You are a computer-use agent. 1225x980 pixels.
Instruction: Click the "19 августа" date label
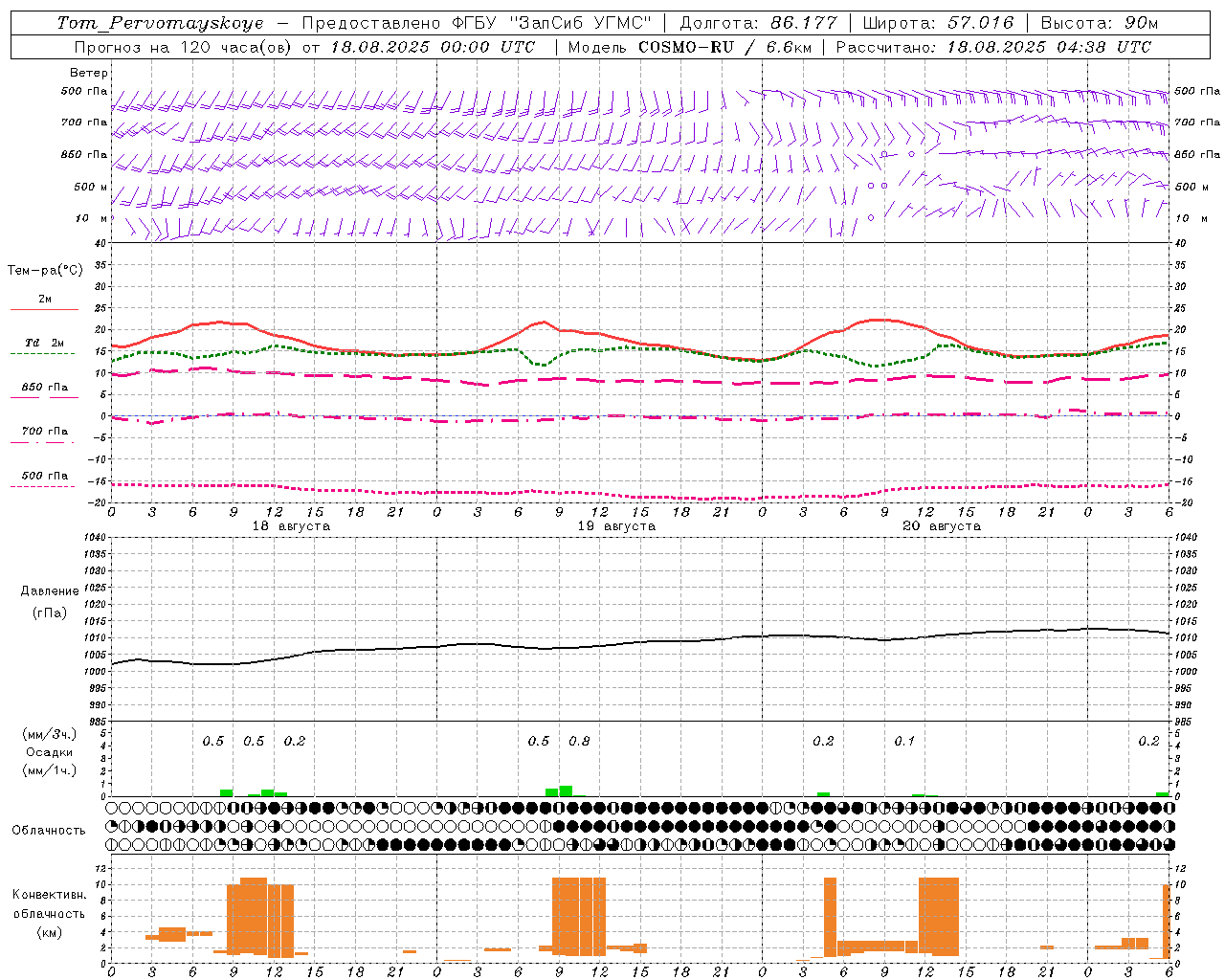(616, 526)
